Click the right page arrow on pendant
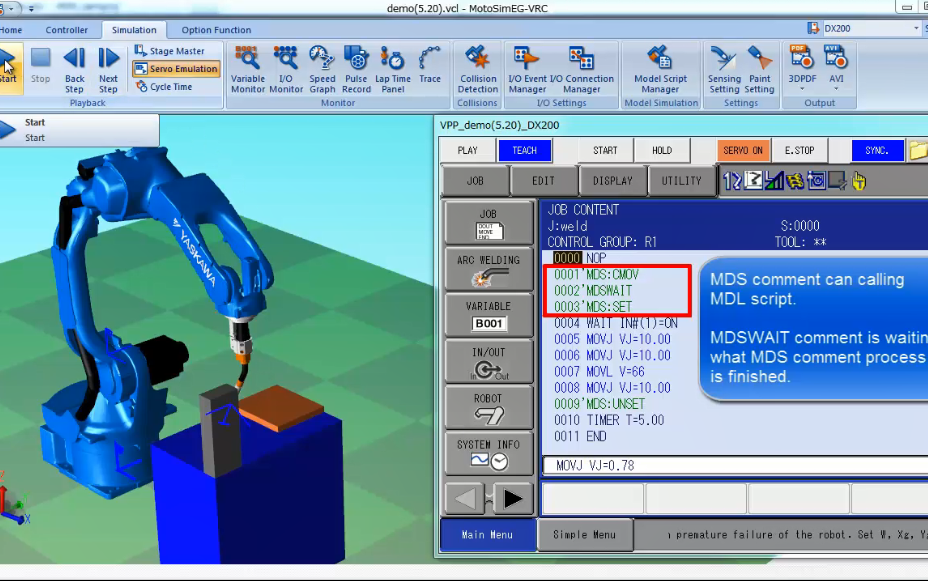Viewport: 928px width, 581px height. click(513, 498)
